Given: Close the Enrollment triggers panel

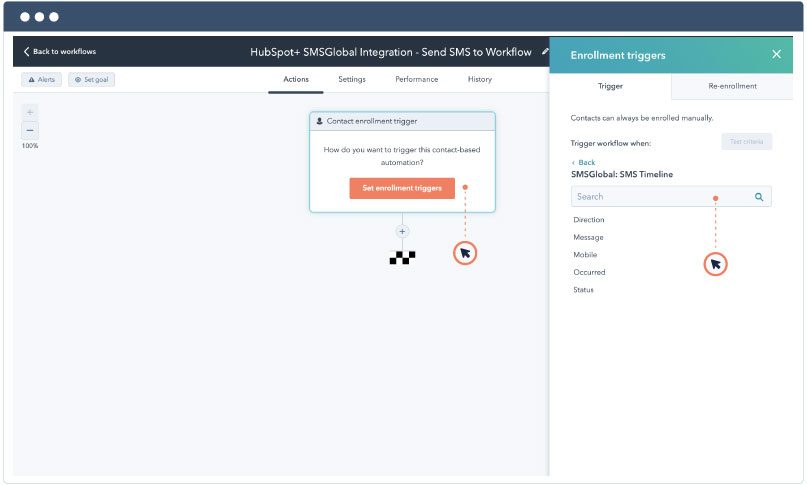Looking at the screenshot, I should pos(776,54).
